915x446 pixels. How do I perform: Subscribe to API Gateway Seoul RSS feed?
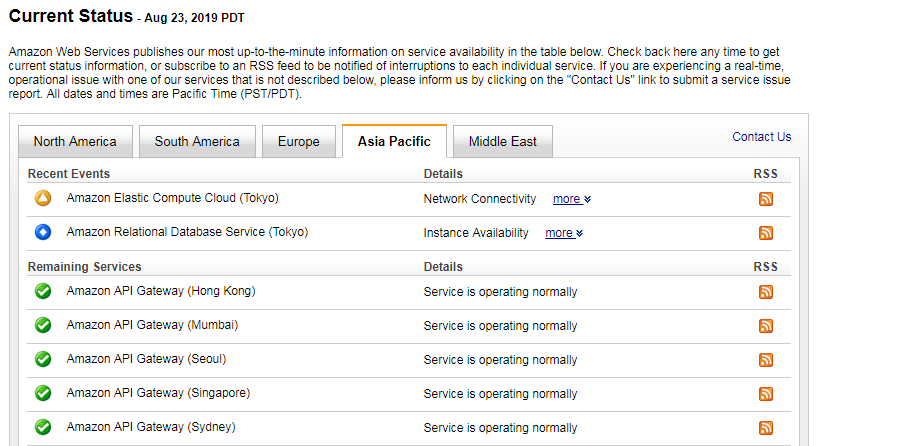(x=766, y=360)
